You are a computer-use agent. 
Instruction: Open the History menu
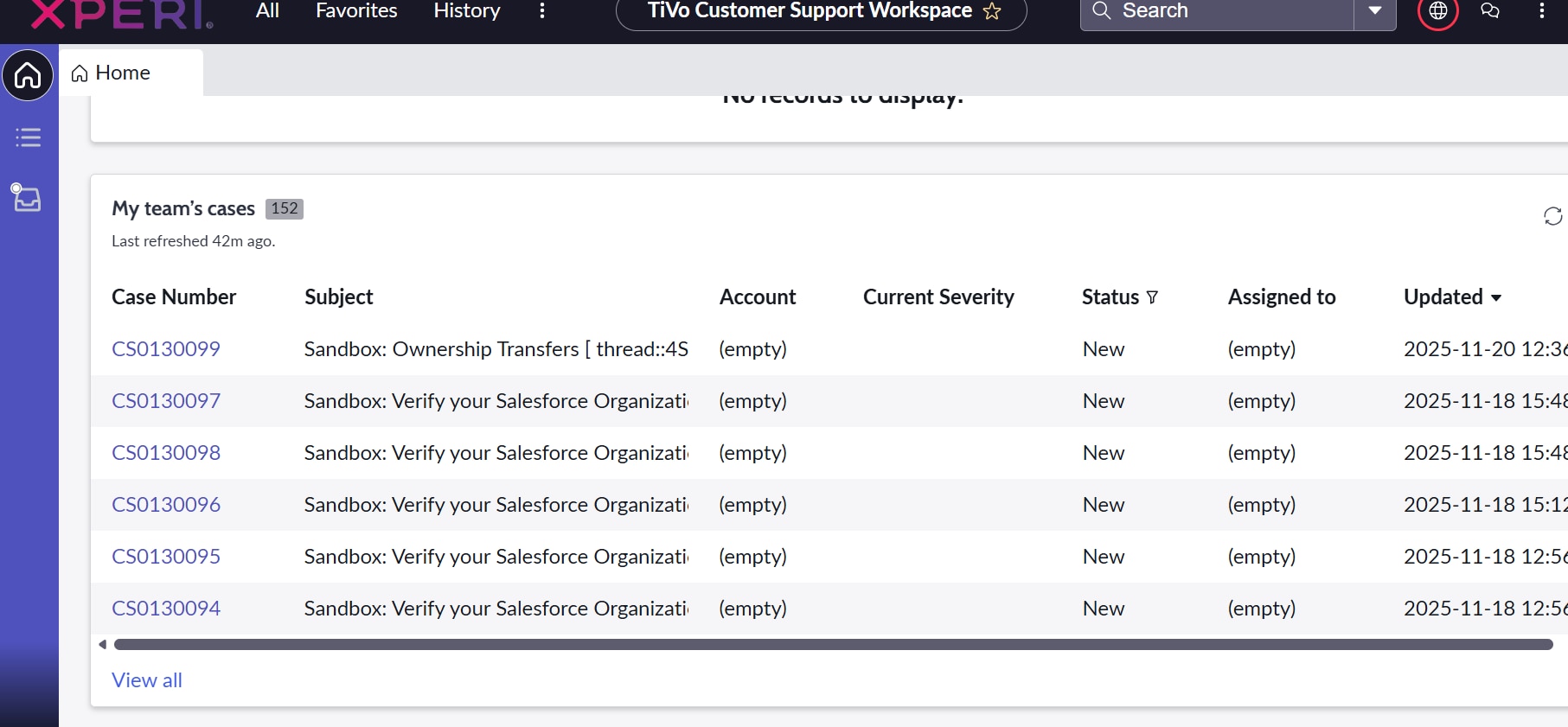point(467,10)
